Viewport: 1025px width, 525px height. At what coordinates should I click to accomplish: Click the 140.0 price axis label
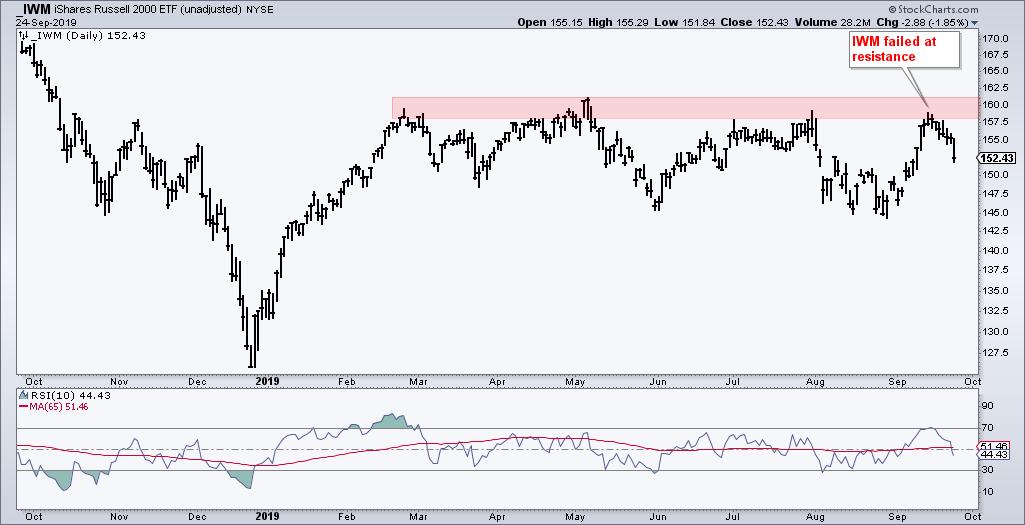click(998, 250)
